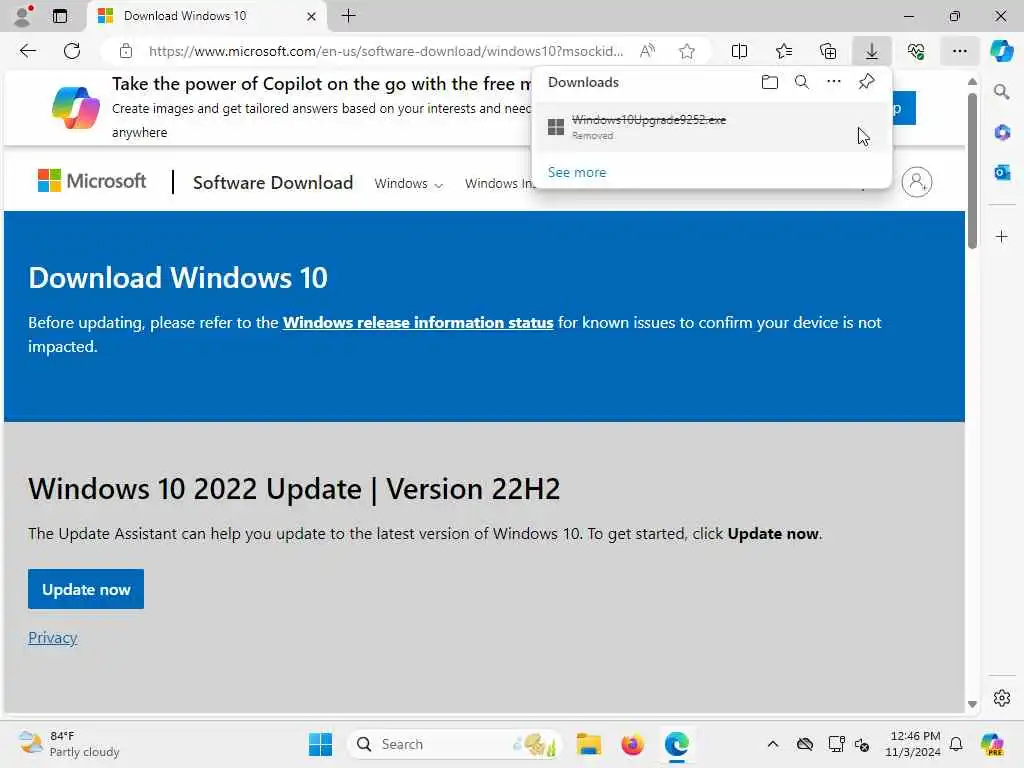Viewport: 1024px width, 768px height.
Task: Open sidebar settings gear icon
Action: click(x=1001, y=698)
